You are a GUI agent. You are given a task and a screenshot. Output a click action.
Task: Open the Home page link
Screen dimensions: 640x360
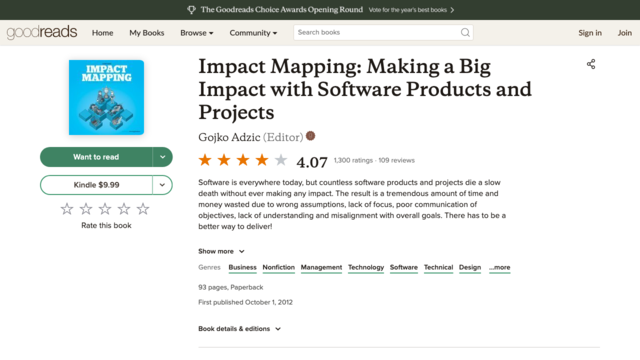coord(102,33)
